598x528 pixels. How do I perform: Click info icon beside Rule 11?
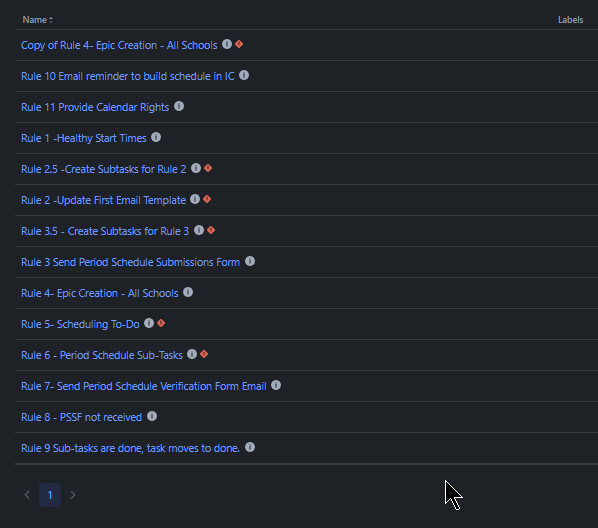point(179,106)
